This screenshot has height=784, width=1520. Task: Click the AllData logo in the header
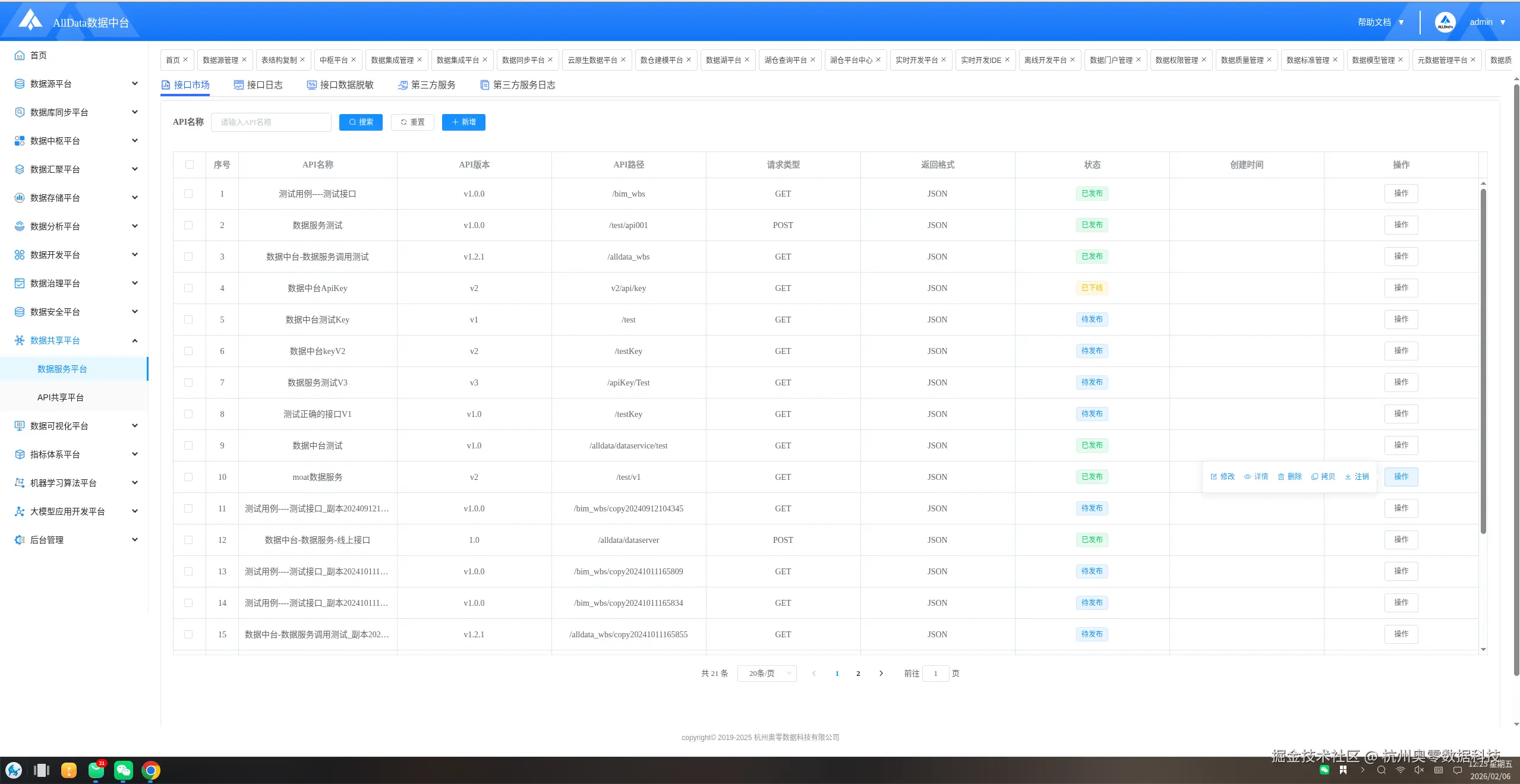(30, 21)
